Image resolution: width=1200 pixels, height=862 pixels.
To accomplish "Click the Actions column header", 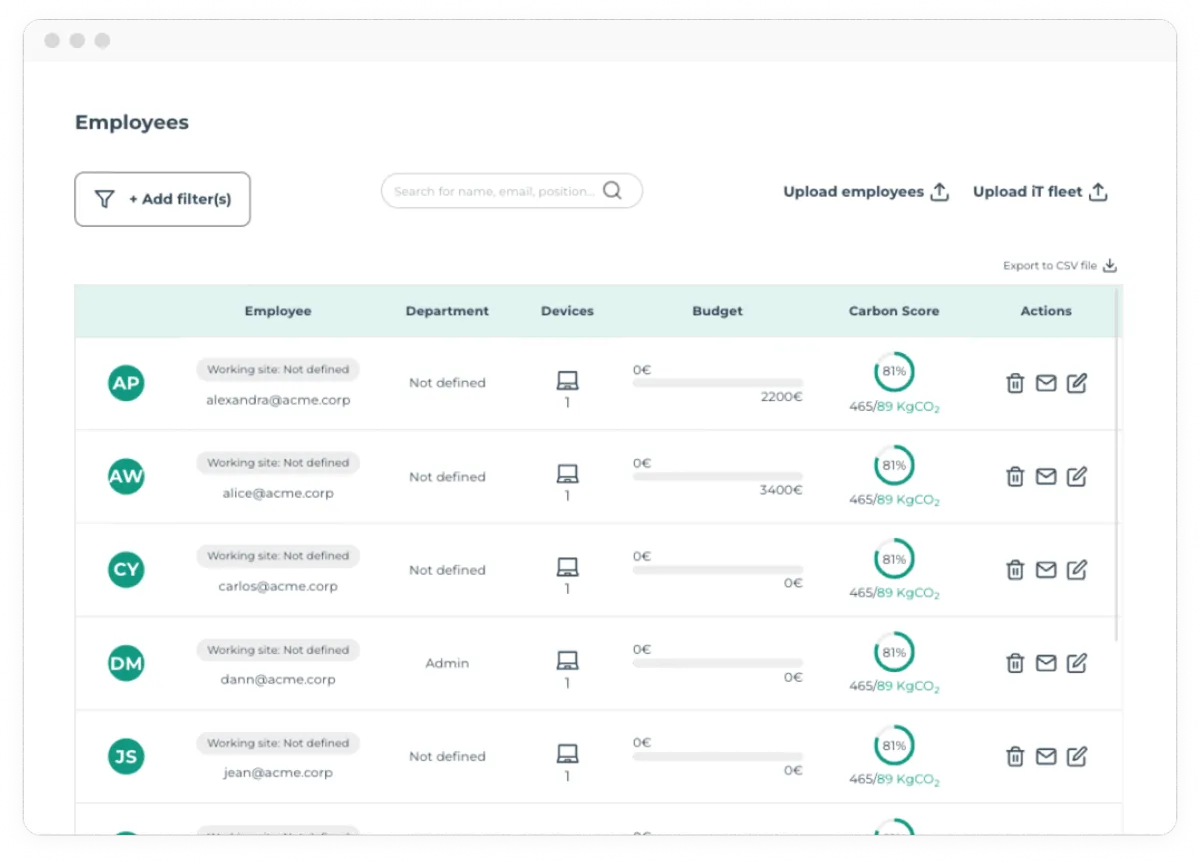I will (1046, 311).
